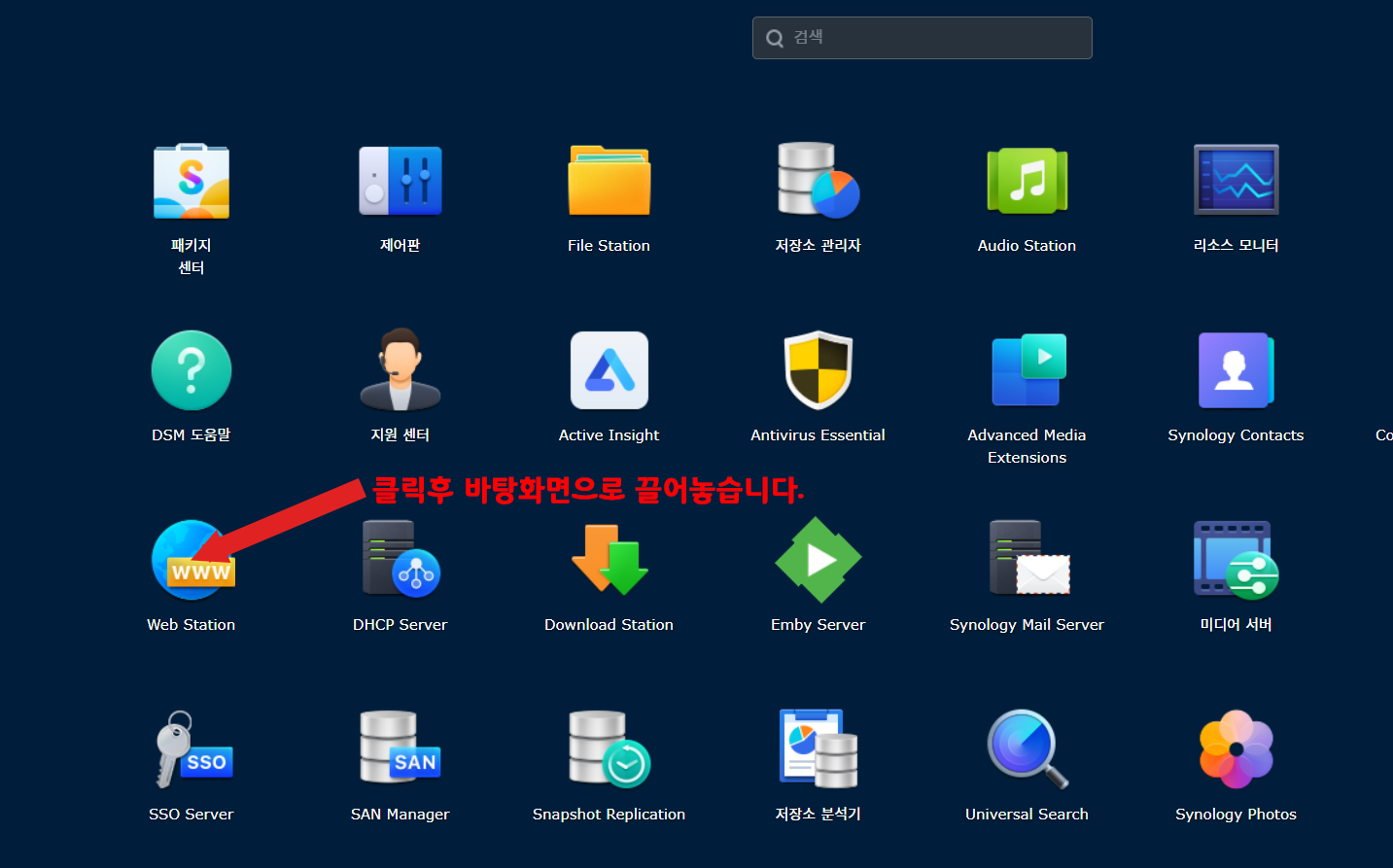Click the "Audio Station" label text
Screen dimensions: 1393x868
[1027, 246]
